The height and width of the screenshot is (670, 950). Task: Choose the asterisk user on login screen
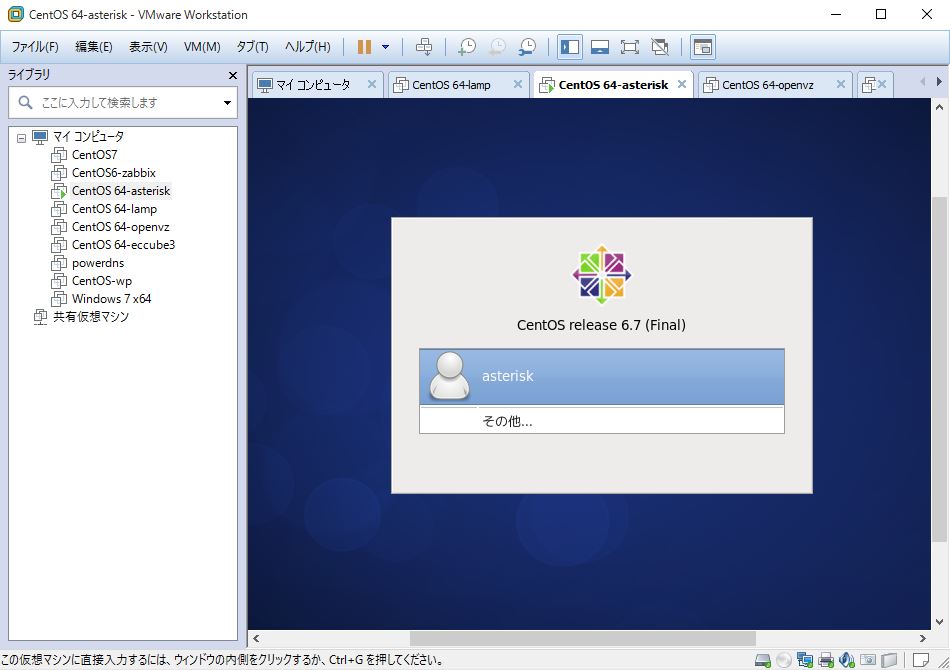[x=602, y=376]
